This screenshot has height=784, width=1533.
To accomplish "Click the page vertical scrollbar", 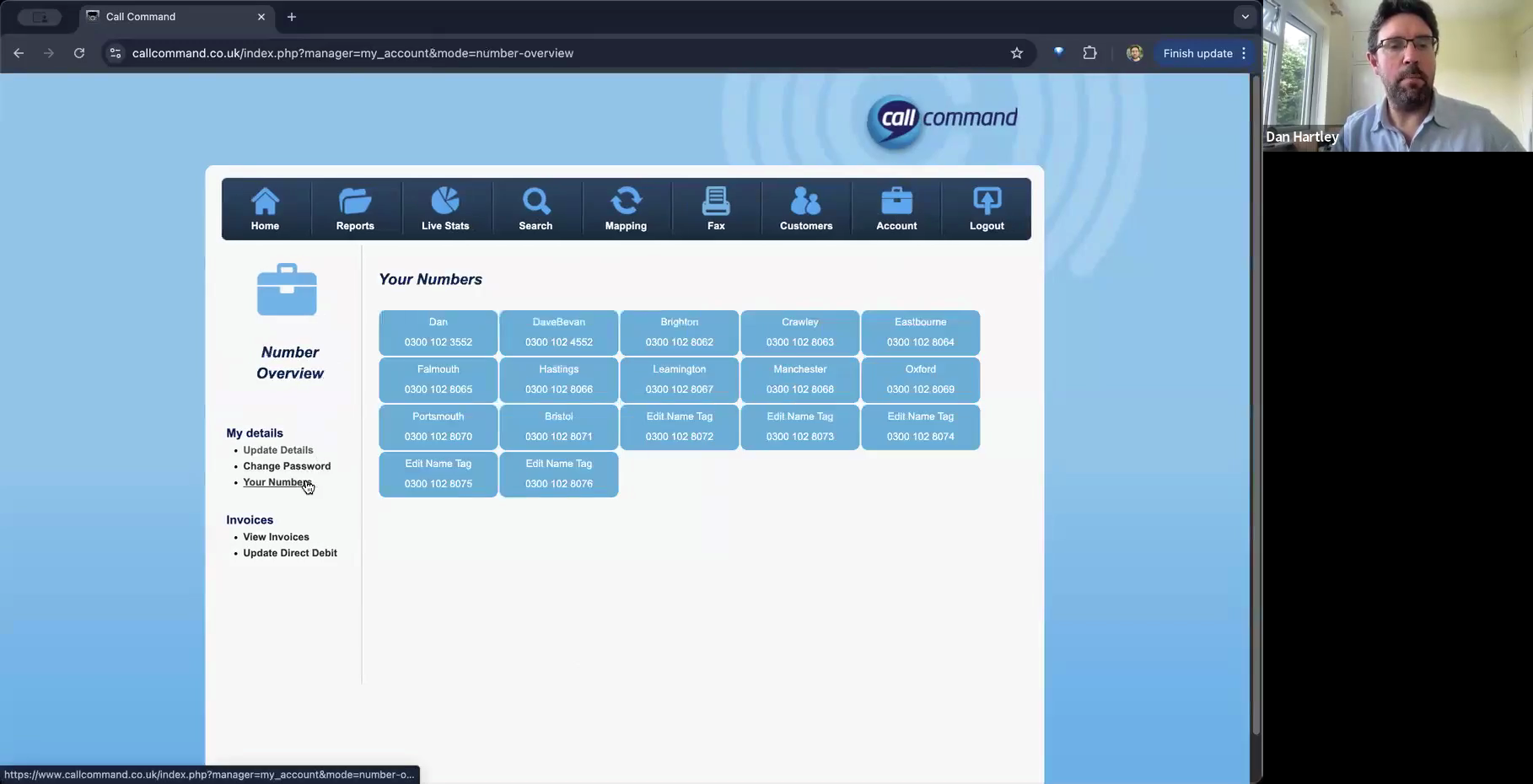I will pyautogui.click(x=1256, y=405).
